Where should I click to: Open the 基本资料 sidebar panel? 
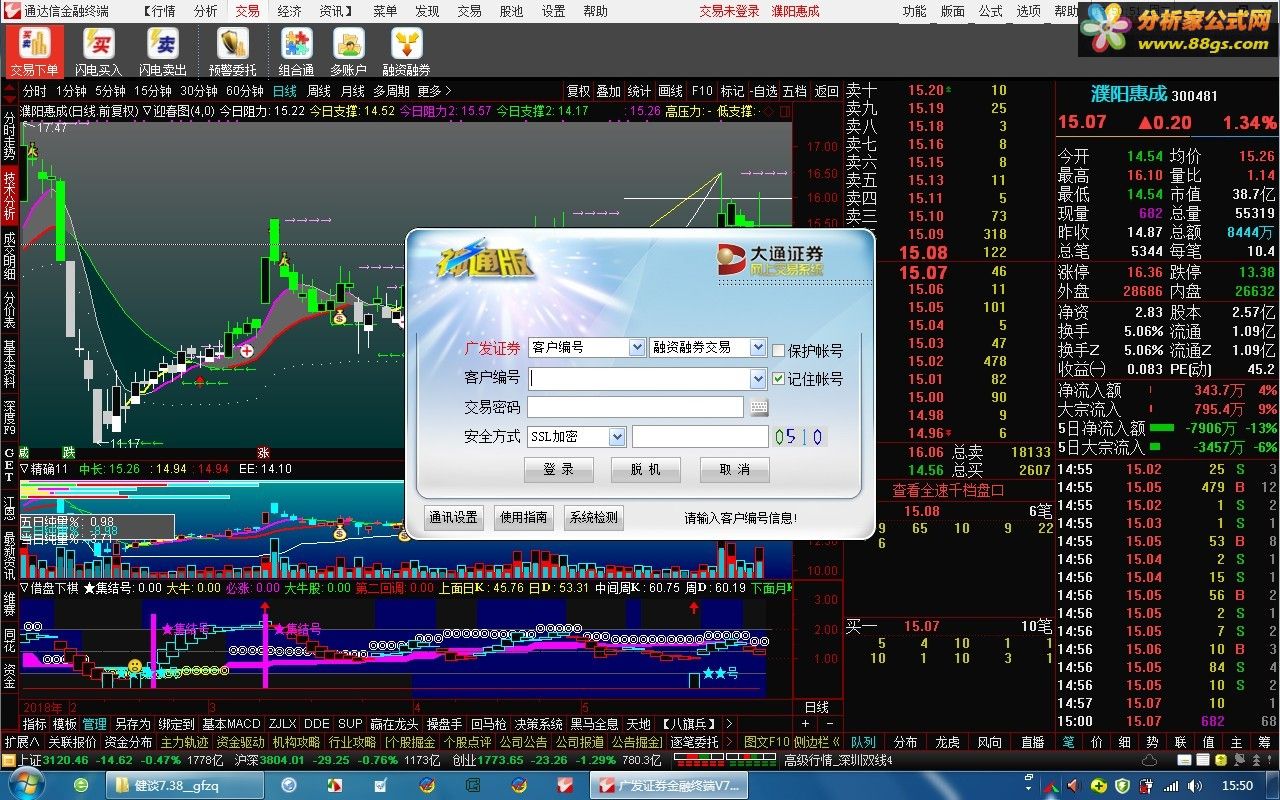(x=9, y=364)
